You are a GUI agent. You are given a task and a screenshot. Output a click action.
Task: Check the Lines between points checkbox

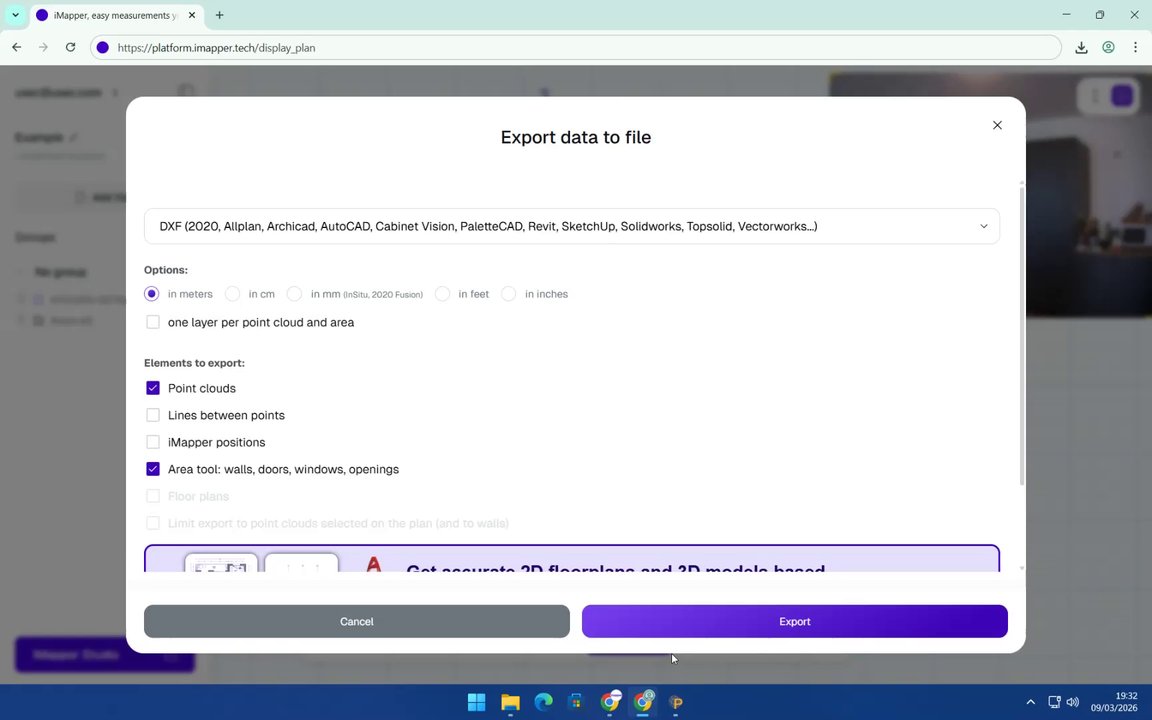[153, 415]
